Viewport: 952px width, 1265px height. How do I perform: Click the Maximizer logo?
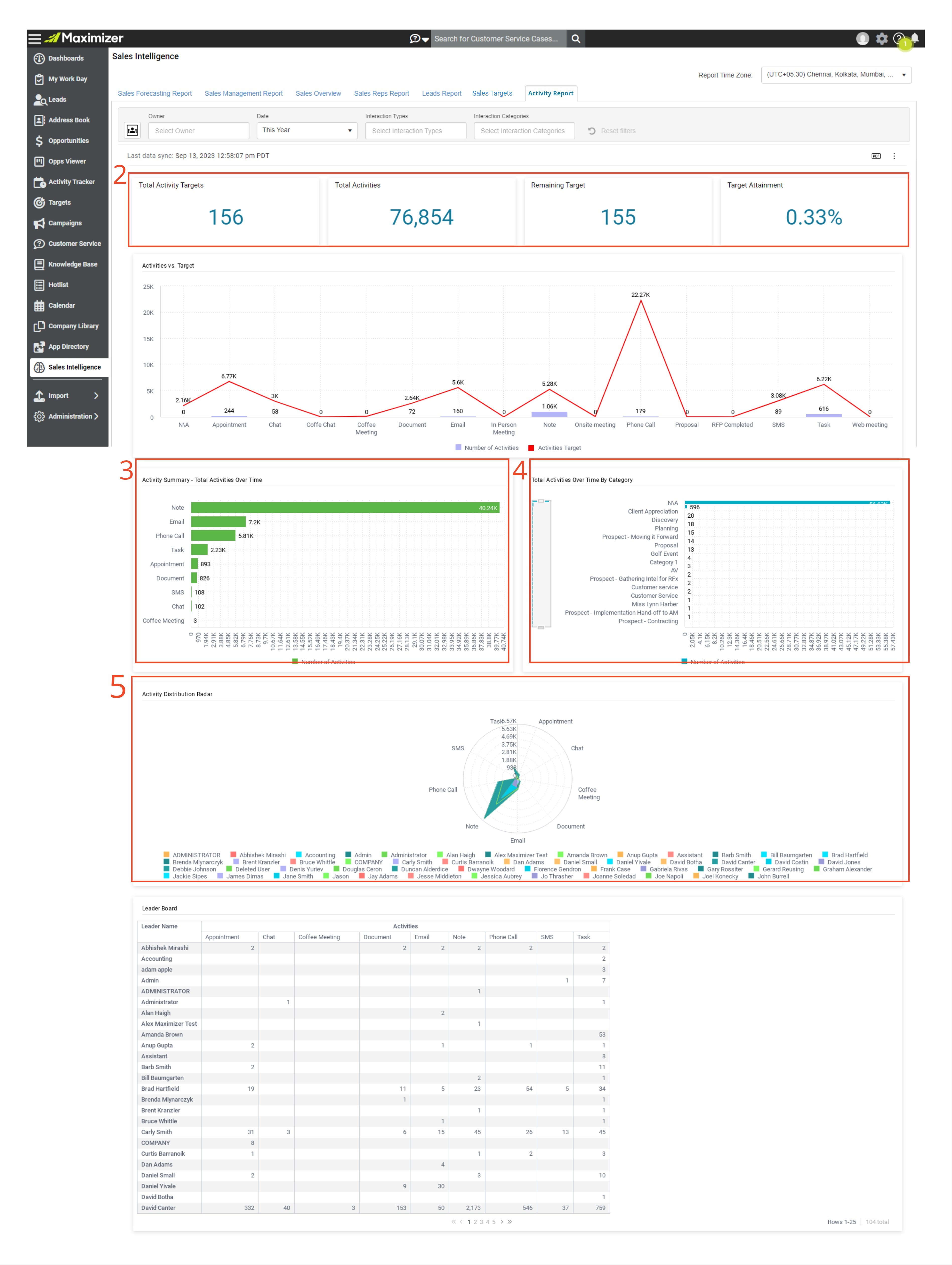(x=84, y=38)
